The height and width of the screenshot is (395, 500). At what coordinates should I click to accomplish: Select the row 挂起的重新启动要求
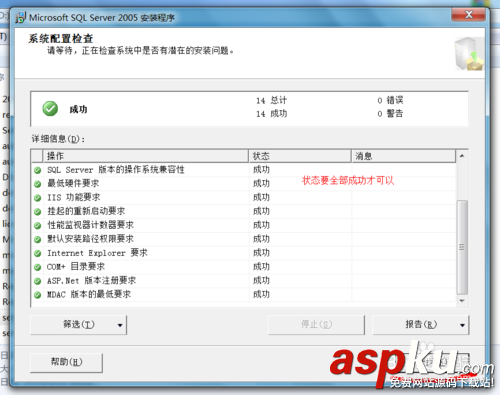pos(243,211)
